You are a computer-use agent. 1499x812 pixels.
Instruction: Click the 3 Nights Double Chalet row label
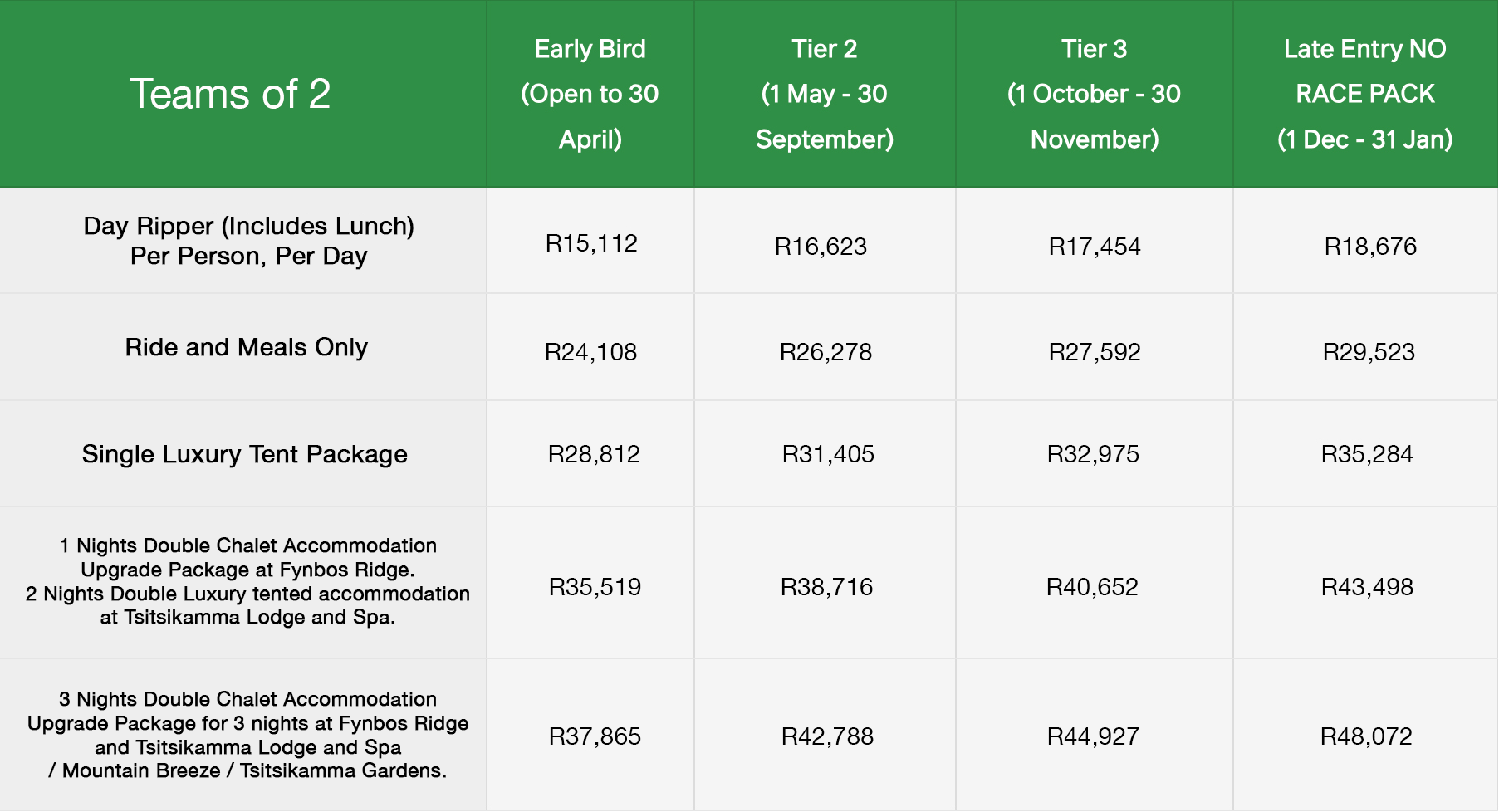tap(247, 735)
